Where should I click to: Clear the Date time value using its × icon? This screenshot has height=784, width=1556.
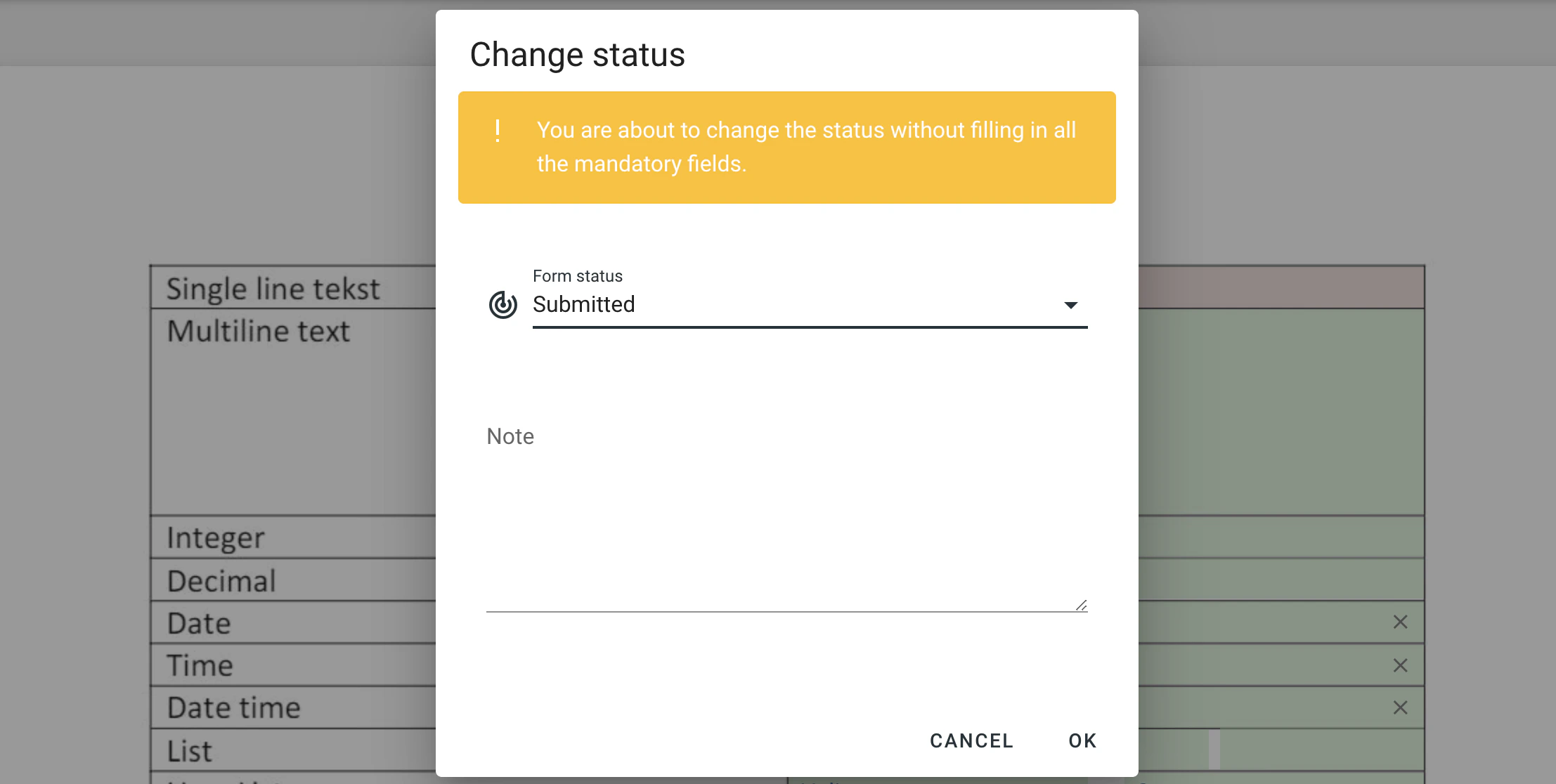[1399, 707]
